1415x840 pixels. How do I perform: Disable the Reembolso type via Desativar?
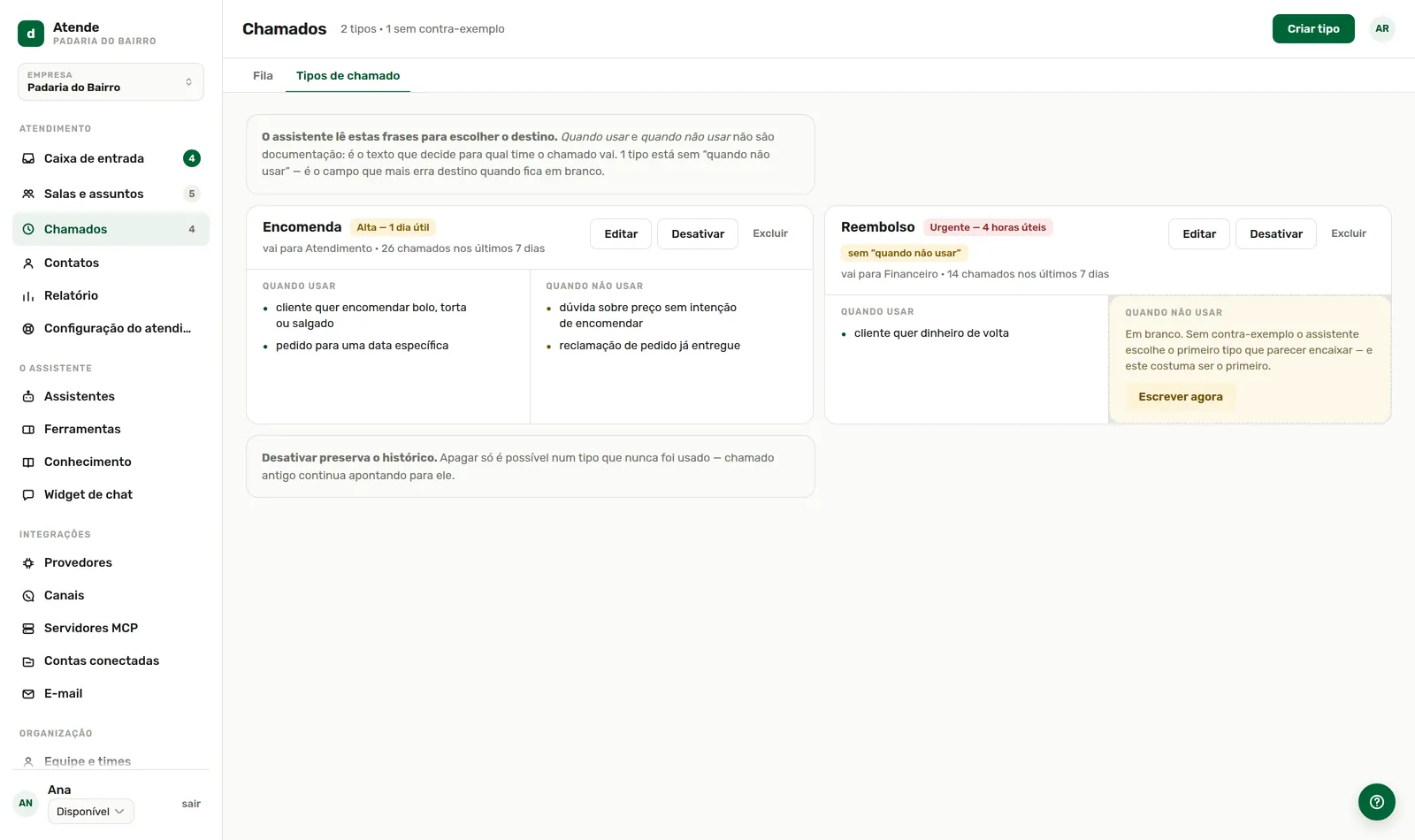pyautogui.click(x=1276, y=233)
